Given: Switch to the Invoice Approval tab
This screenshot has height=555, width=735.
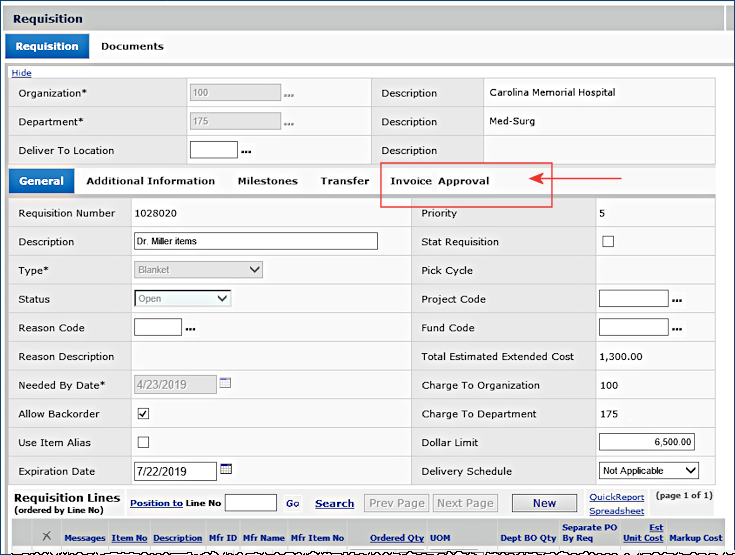Looking at the screenshot, I should pyautogui.click(x=439, y=181).
